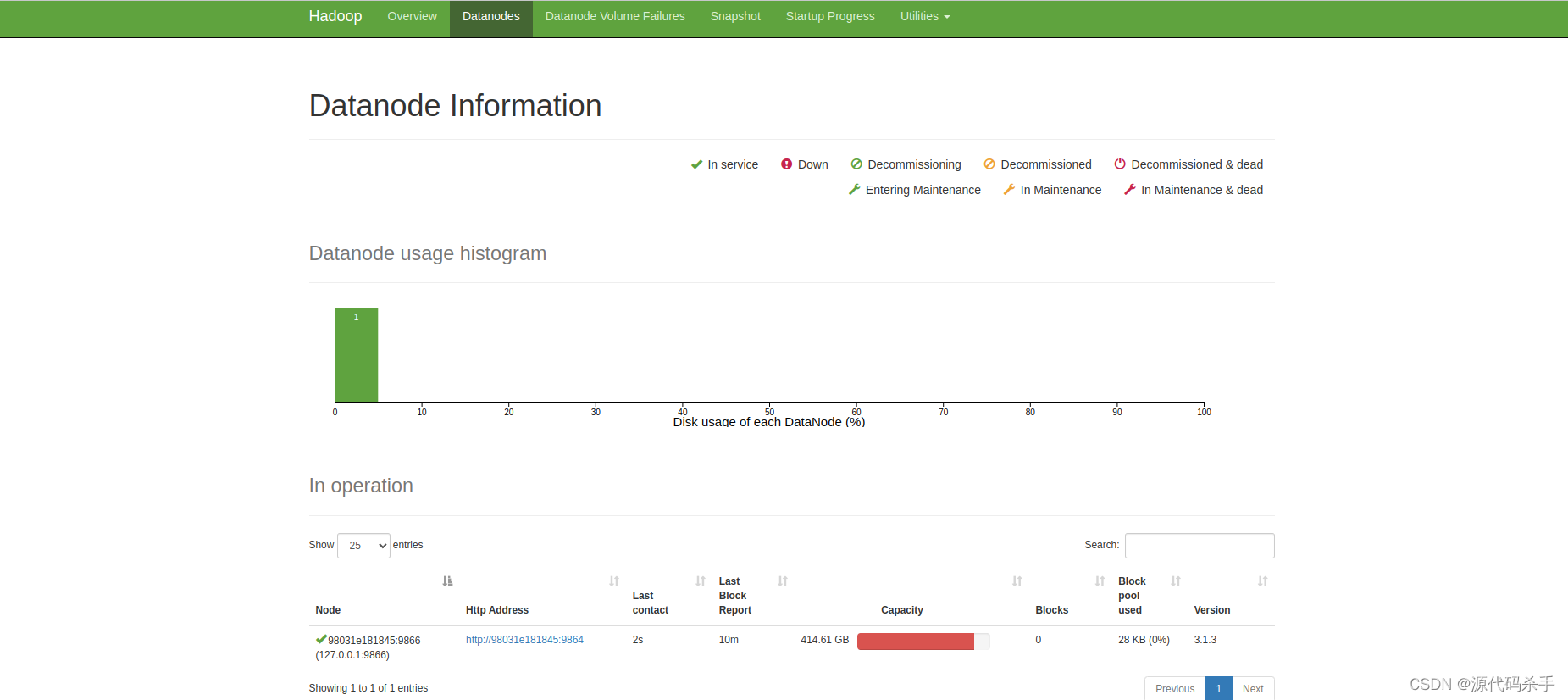1568x700 pixels.
Task: Click the (127.0.0.1:9866) address text
Action: pos(352,655)
